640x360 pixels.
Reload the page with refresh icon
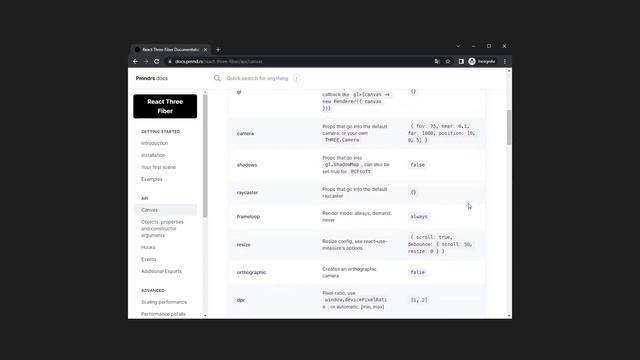[157, 62]
